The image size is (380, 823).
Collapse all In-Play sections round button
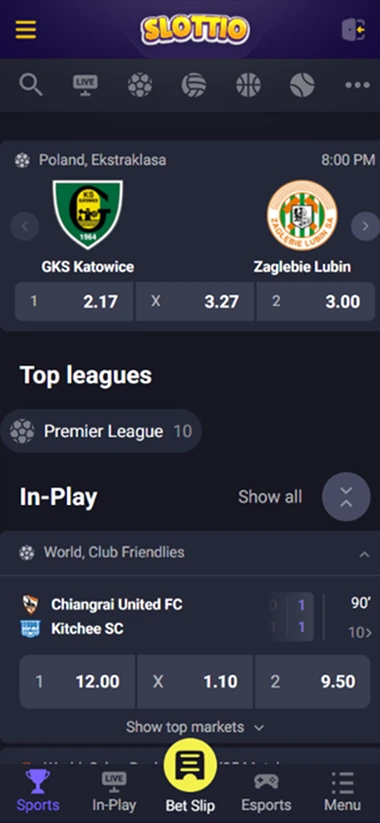coord(346,497)
